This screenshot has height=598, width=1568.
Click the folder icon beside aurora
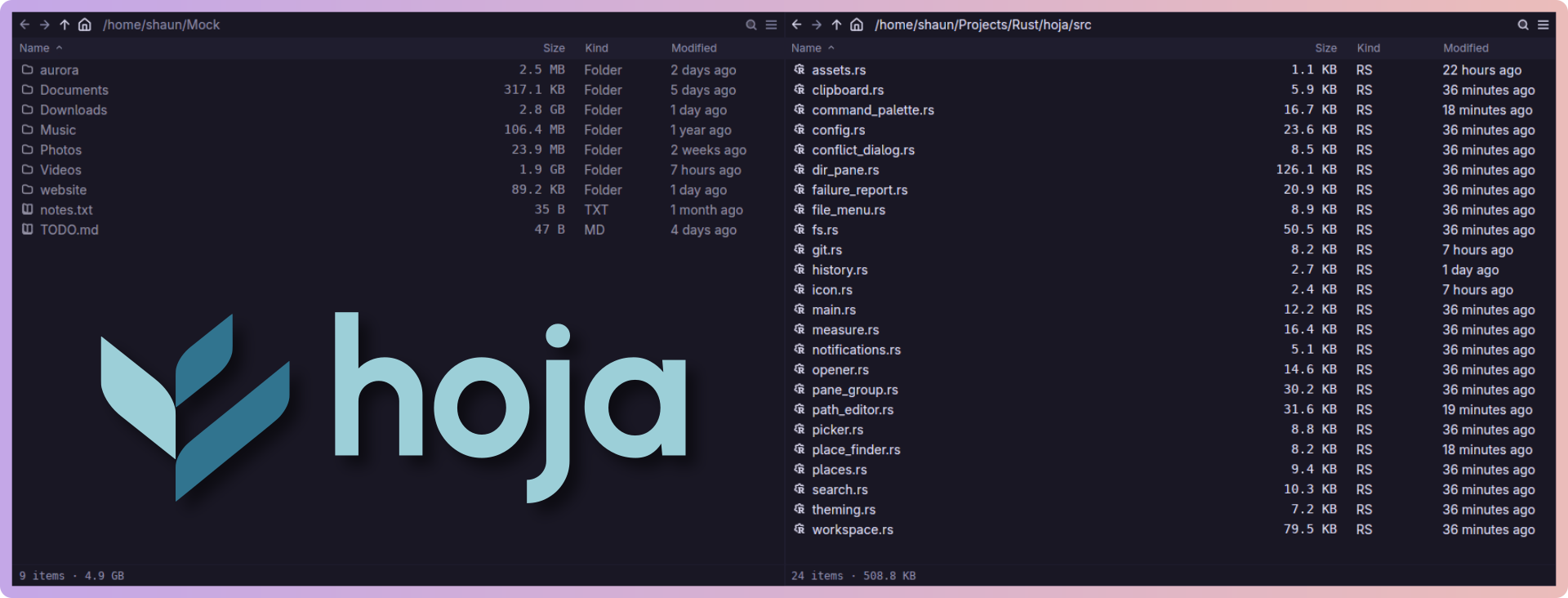pyautogui.click(x=27, y=69)
